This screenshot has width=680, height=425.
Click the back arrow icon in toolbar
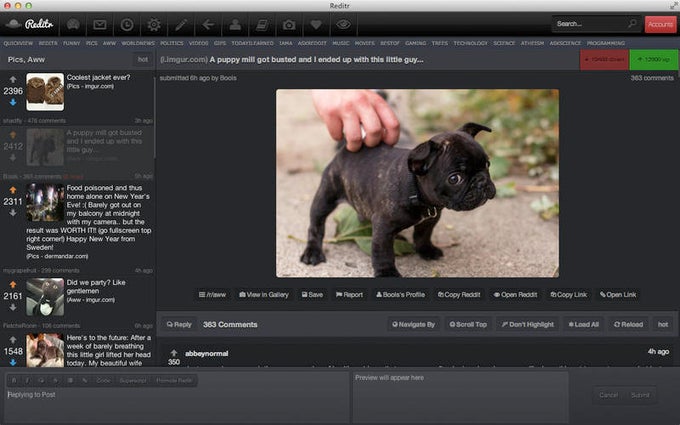tap(208, 24)
